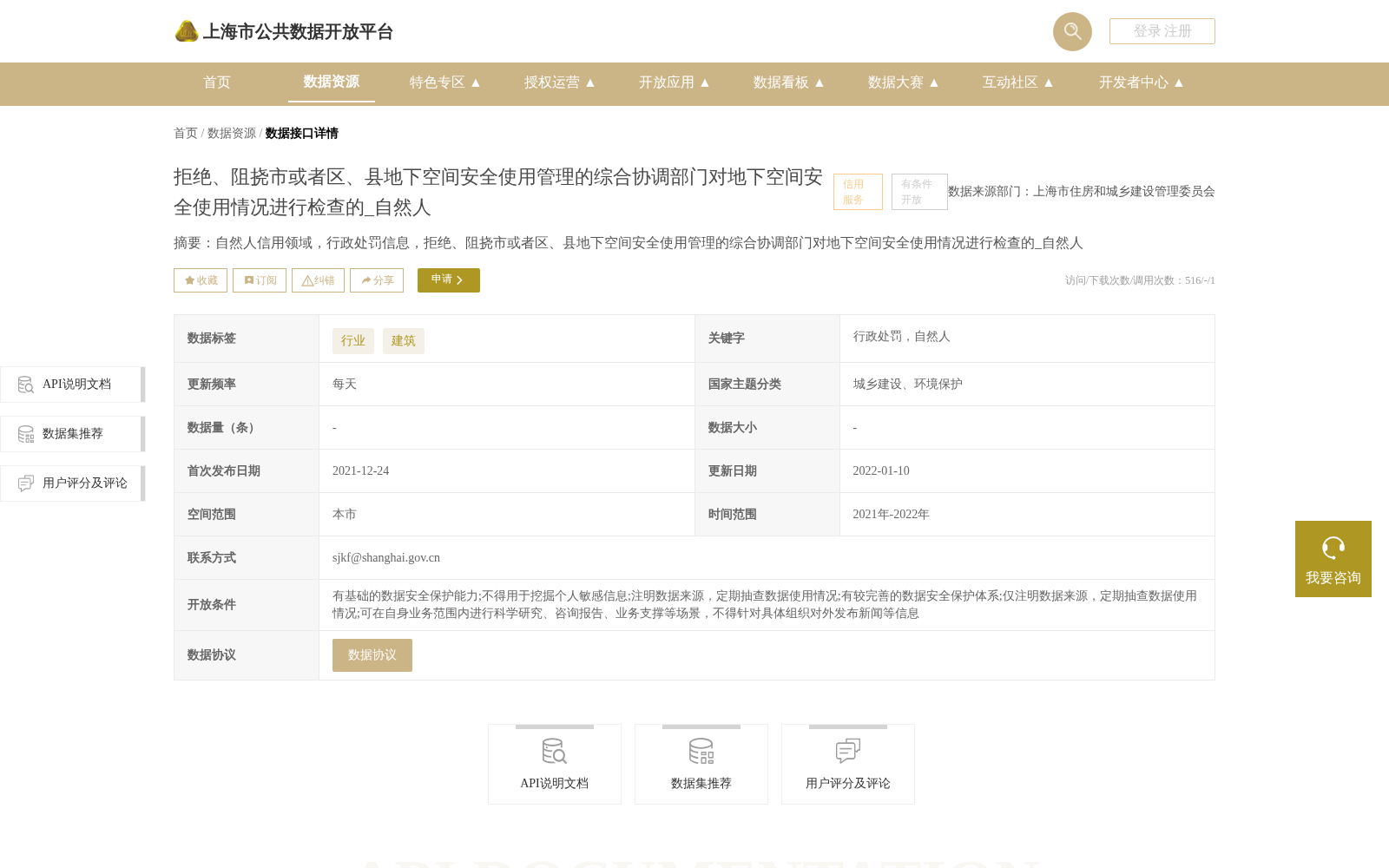Click the contact email sjkf@shanghai.gov.cn
1389x868 pixels.
click(x=386, y=558)
